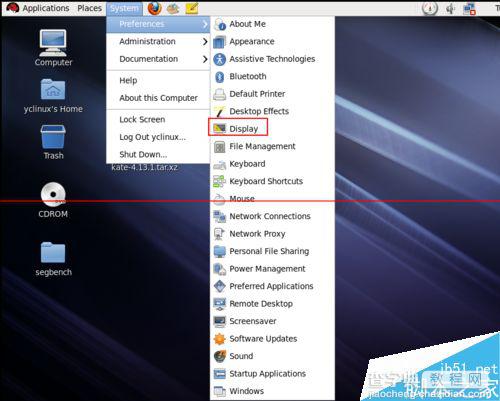
Task: Open the Applications menu
Action: click(x=38, y=8)
